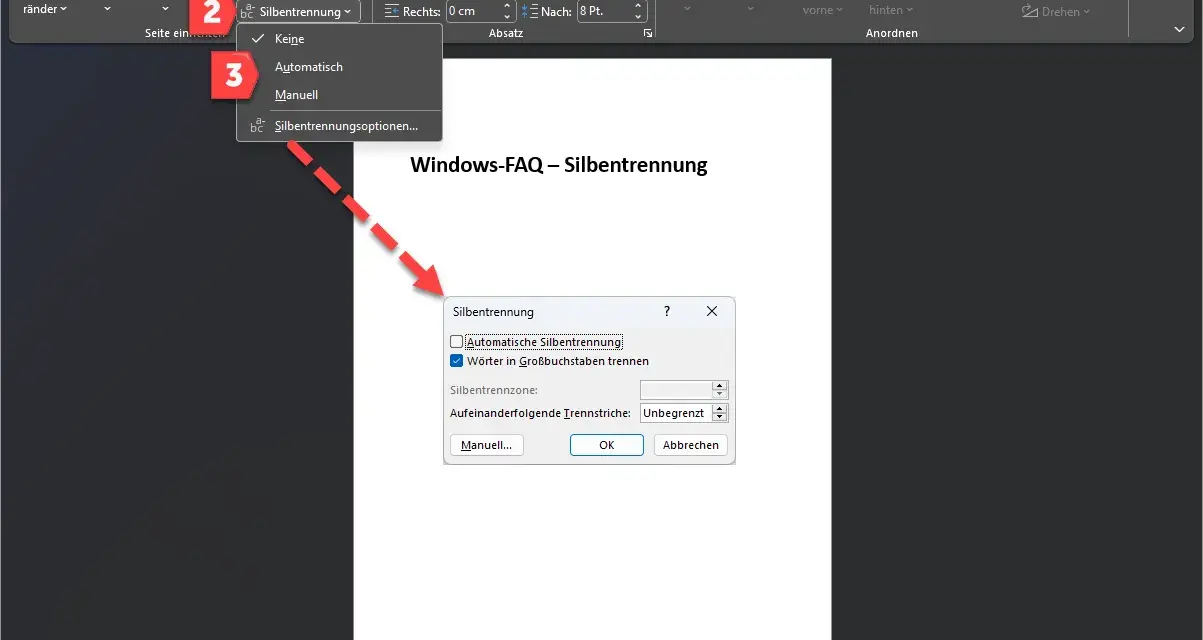1203x640 pixels.
Task: Enable Automatische Silbentrennung checkbox
Action: pyautogui.click(x=457, y=342)
